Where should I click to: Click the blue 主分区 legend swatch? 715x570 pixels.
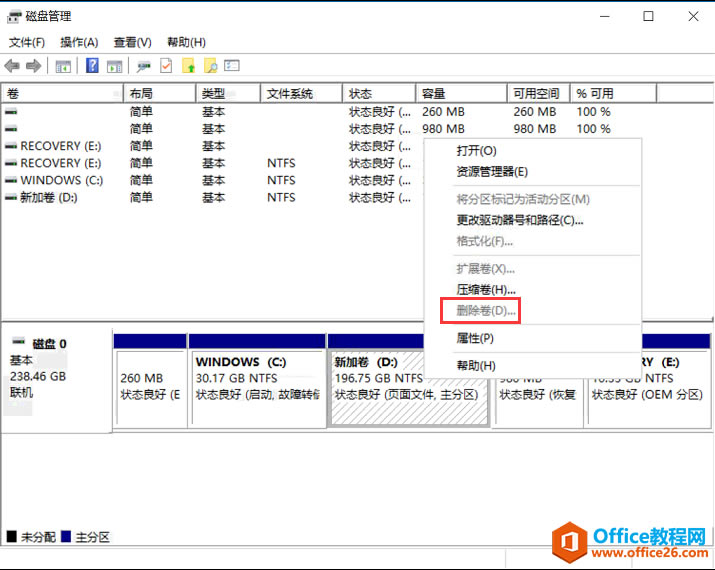[x=66, y=536]
